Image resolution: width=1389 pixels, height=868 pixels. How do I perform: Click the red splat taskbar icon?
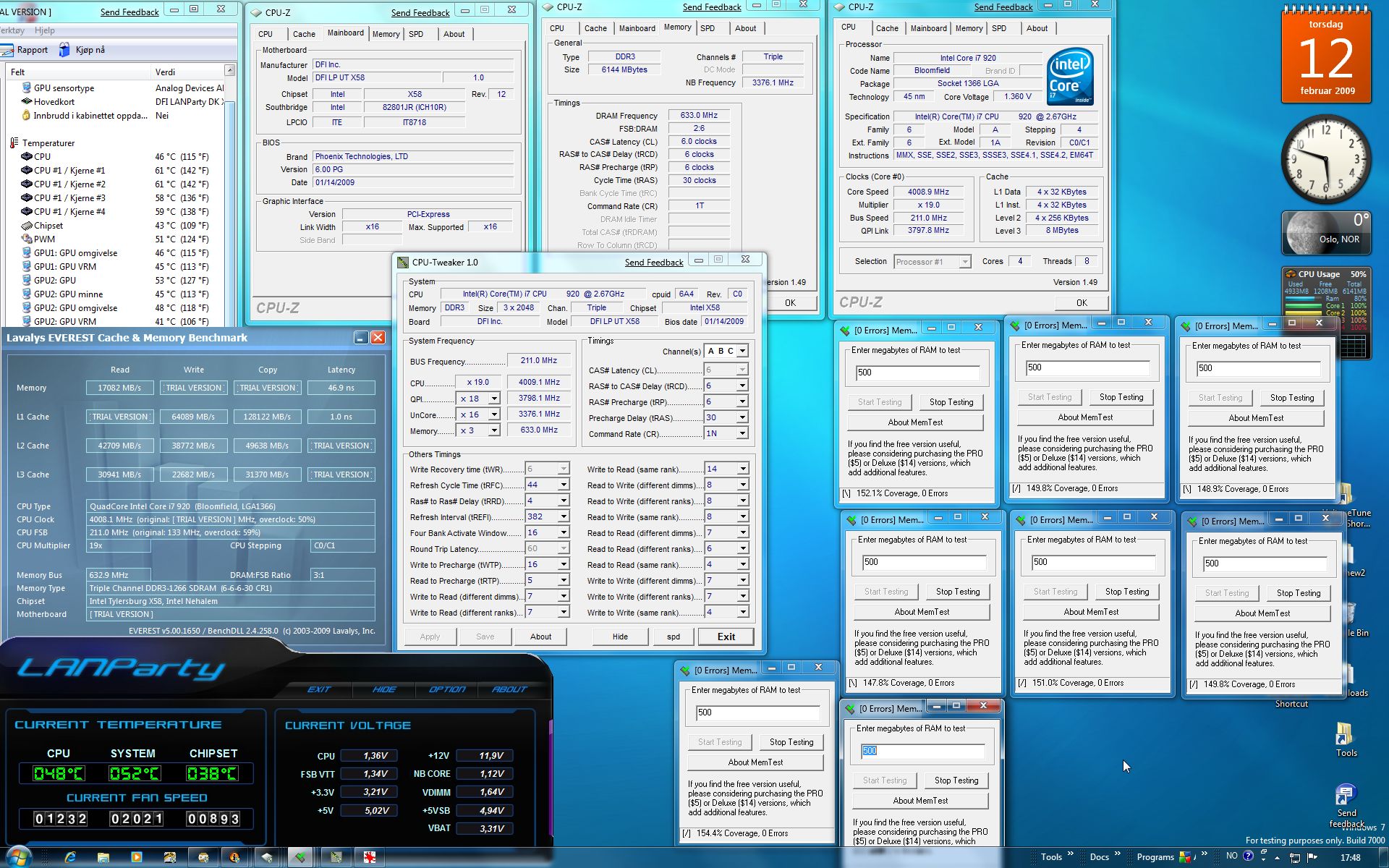pyautogui.click(x=369, y=857)
